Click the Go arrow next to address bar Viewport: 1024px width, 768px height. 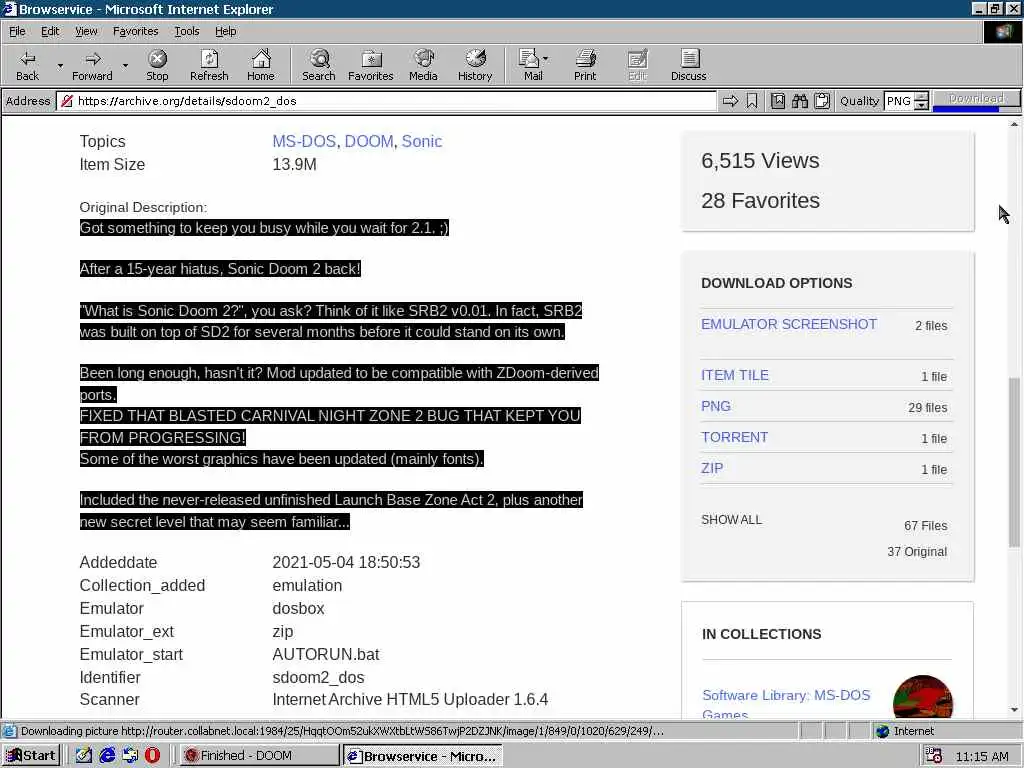[x=730, y=101]
